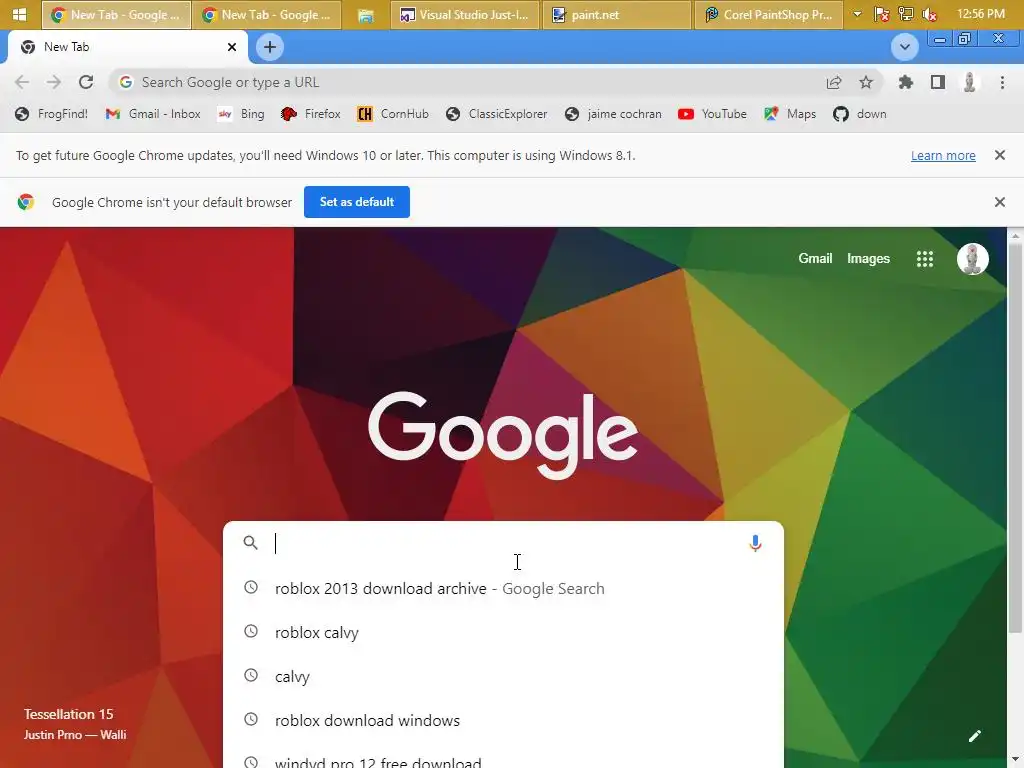Open YouTube bookmark
1024x768 pixels.
click(x=712, y=114)
